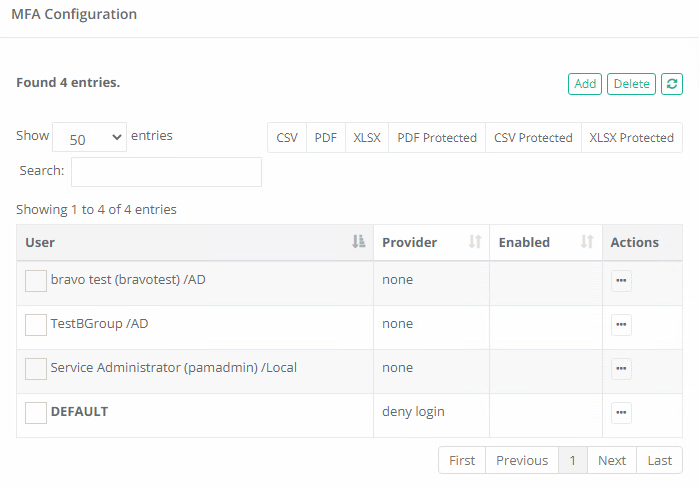Click the 'MFA Configuration' heading
Viewport: 699px width, 487px height.
tap(74, 14)
